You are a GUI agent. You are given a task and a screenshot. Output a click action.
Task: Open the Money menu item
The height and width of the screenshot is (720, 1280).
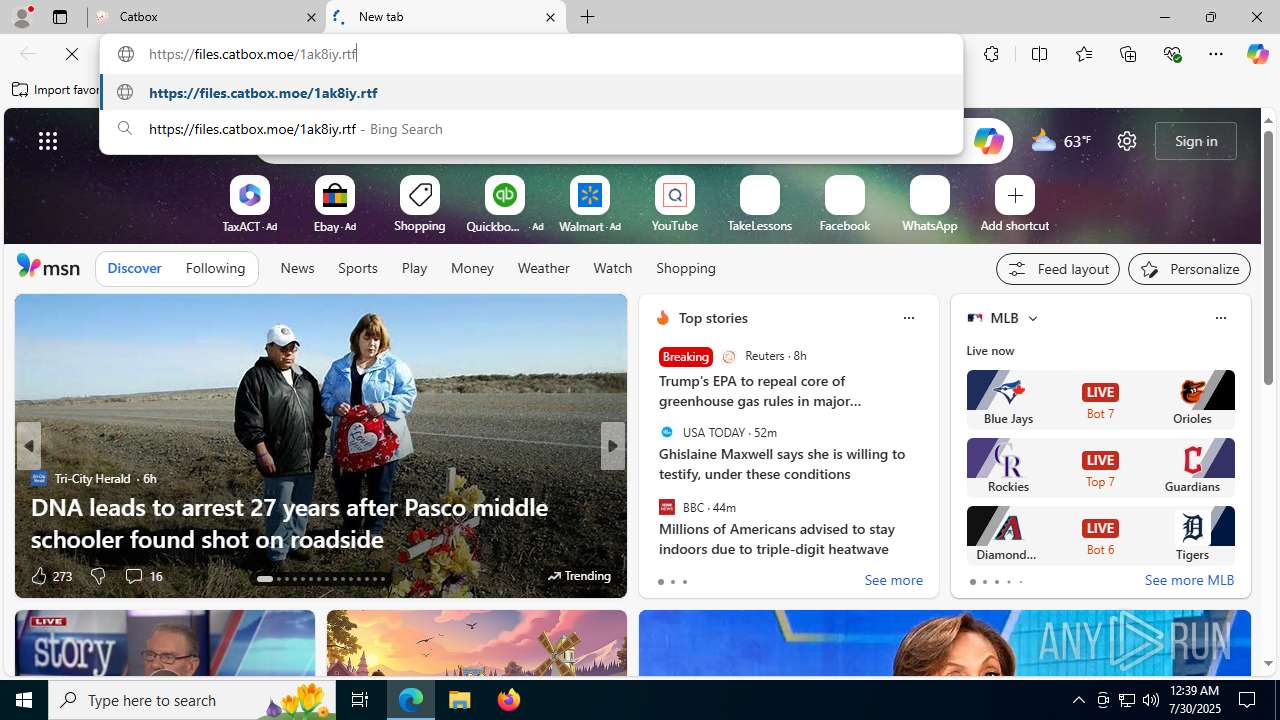472,268
